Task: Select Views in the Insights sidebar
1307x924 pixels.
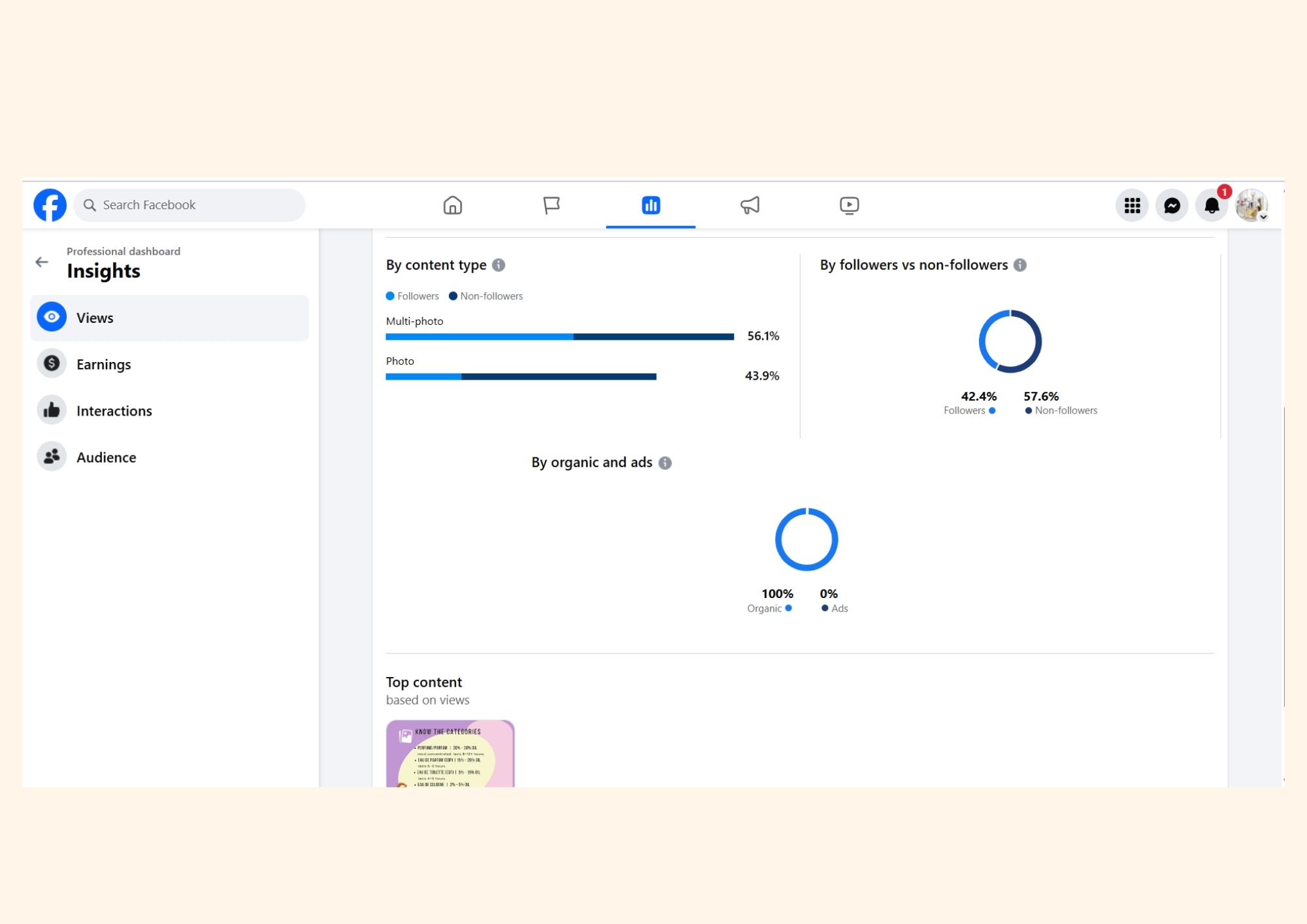Action: click(169, 318)
